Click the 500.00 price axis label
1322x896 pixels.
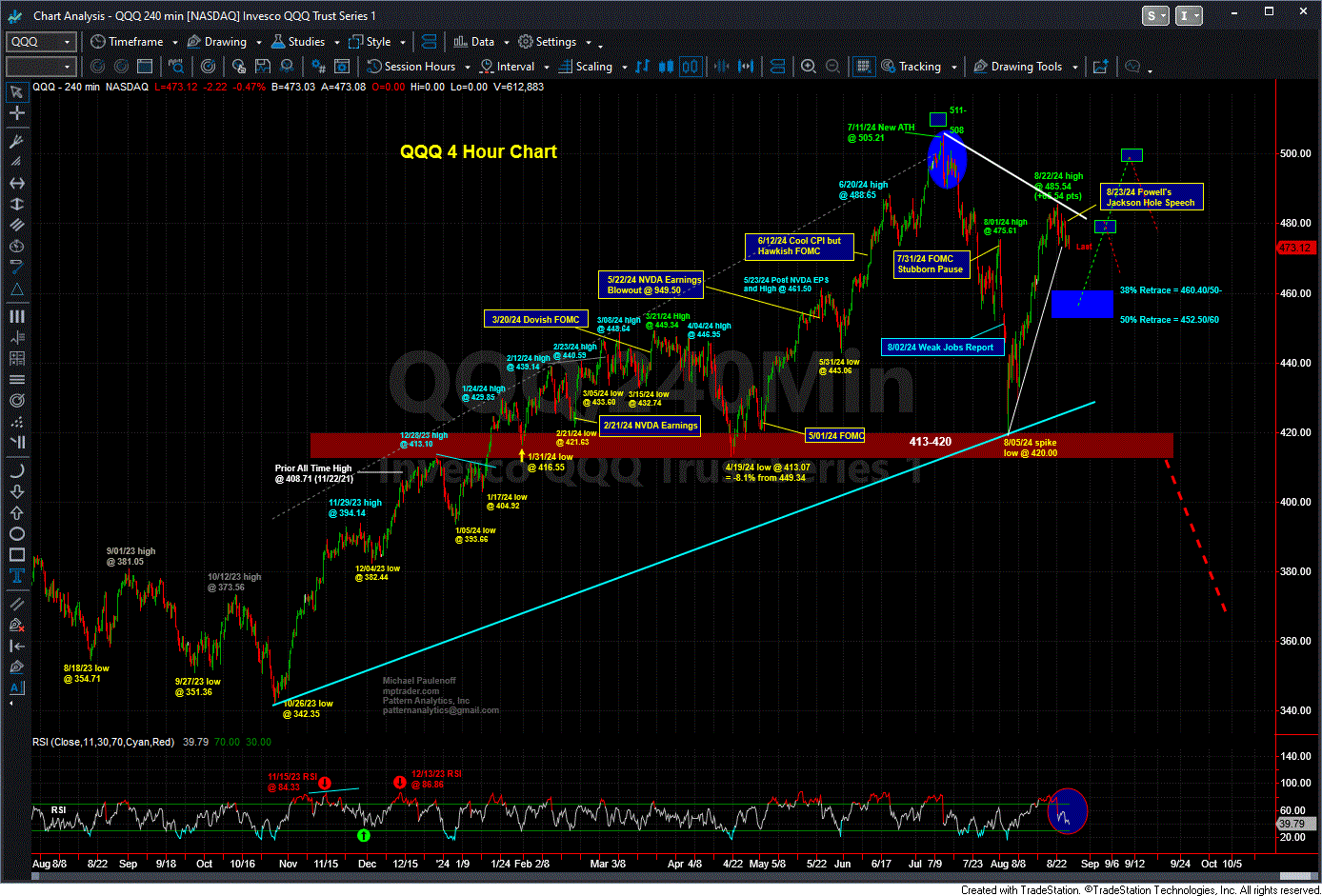pyautogui.click(x=1295, y=153)
